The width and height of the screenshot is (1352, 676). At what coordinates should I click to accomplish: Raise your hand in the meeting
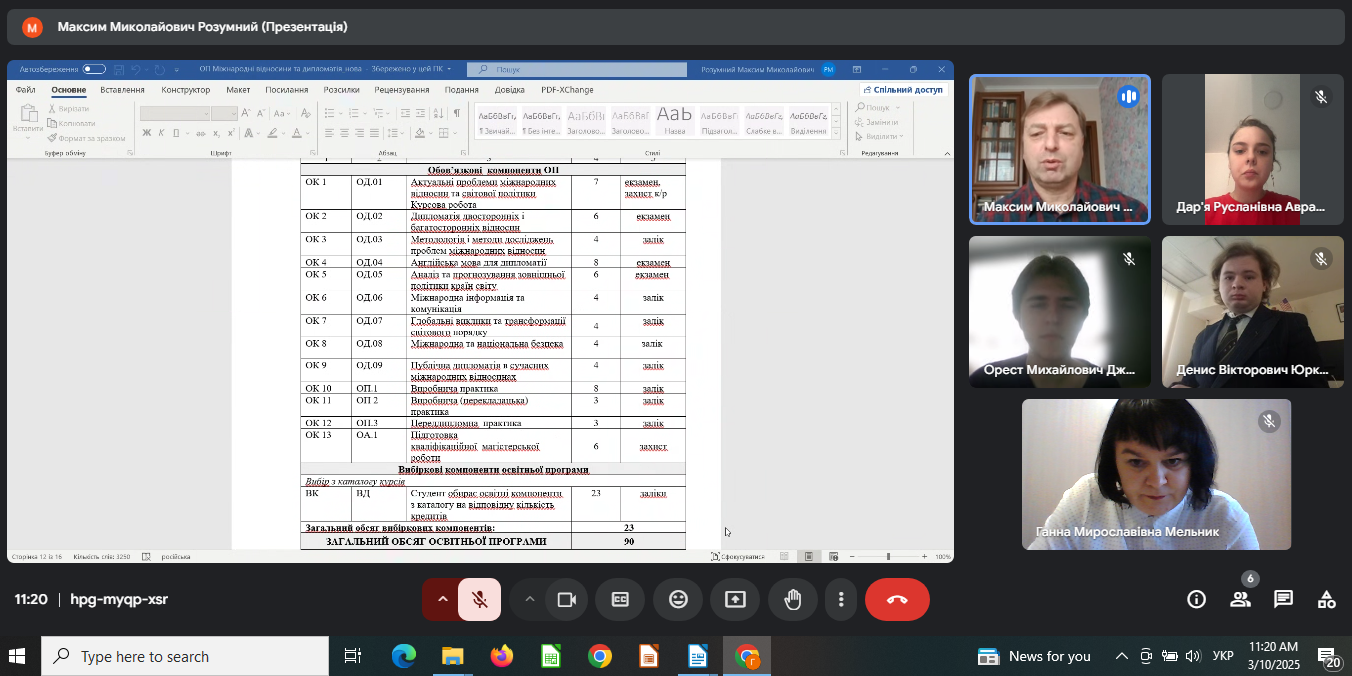[x=793, y=600]
